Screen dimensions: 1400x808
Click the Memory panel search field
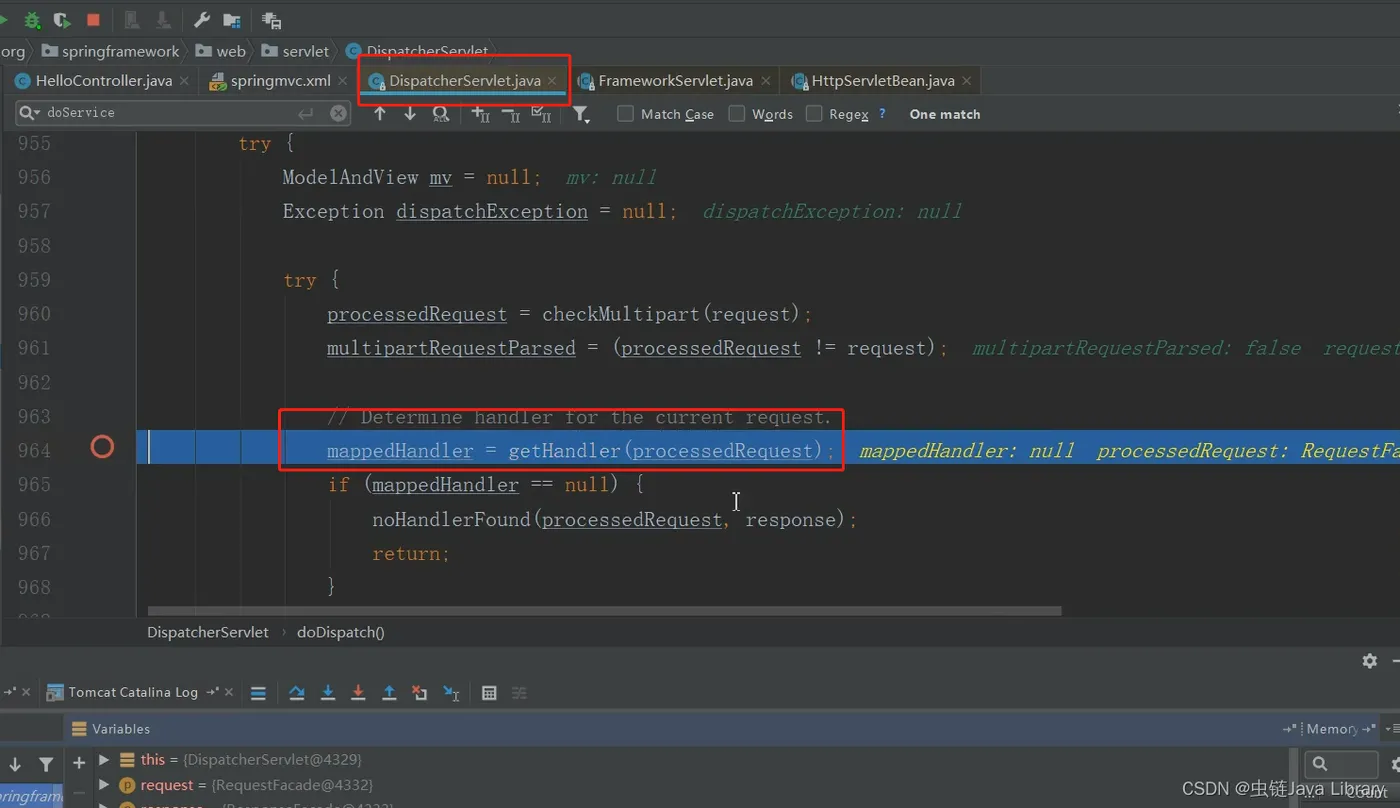(x=1340, y=763)
